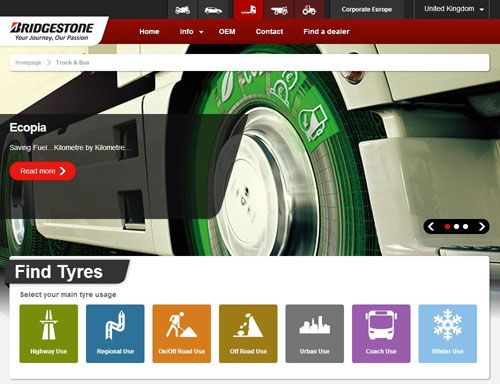This screenshot has width=500, height=384.
Task: Click the Bridgestone logo
Action: (x=52, y=31)
